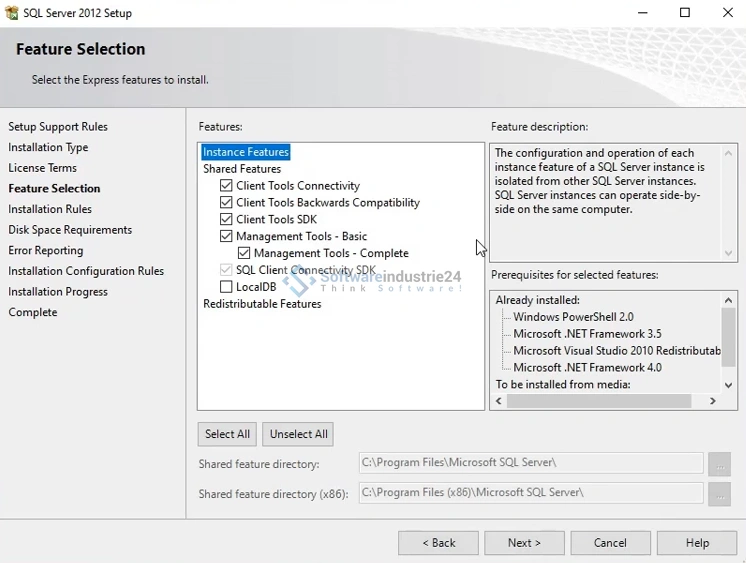Viewport: 746px width, 563px height.
Task: Click the Select All button
Action: [227, 434]
